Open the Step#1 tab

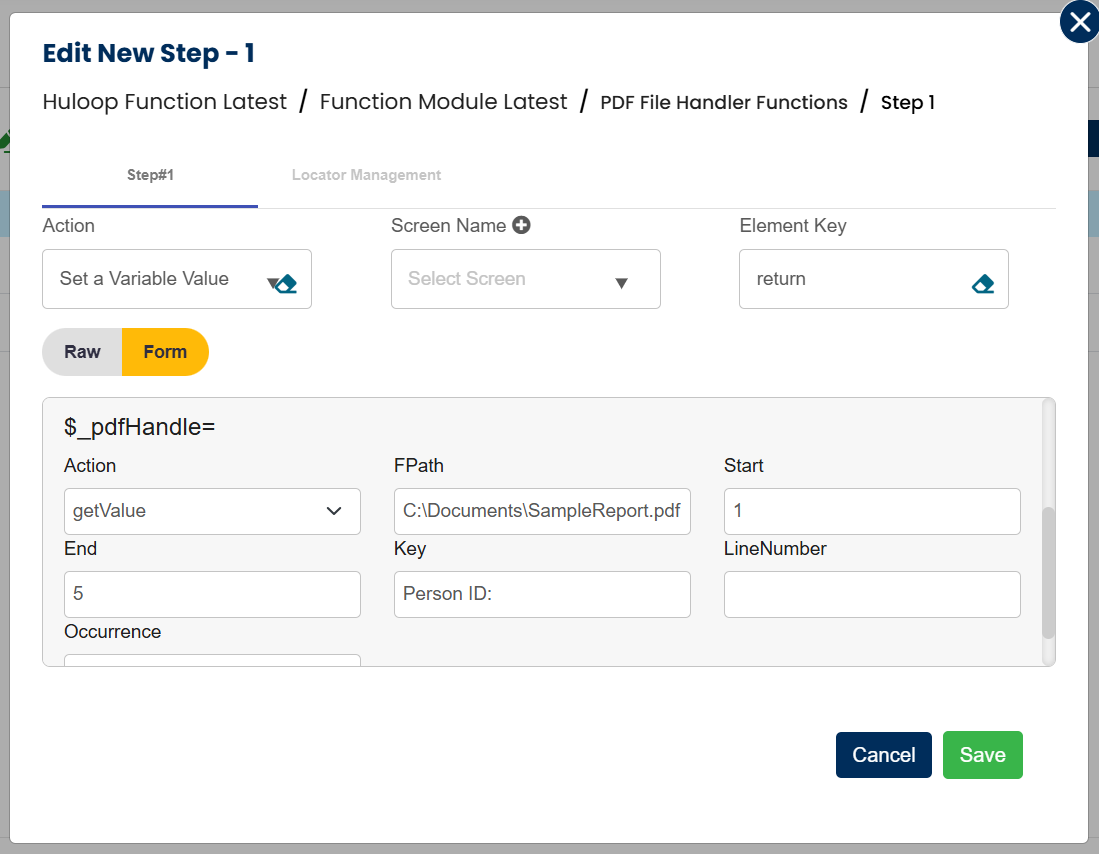point(150,175)
